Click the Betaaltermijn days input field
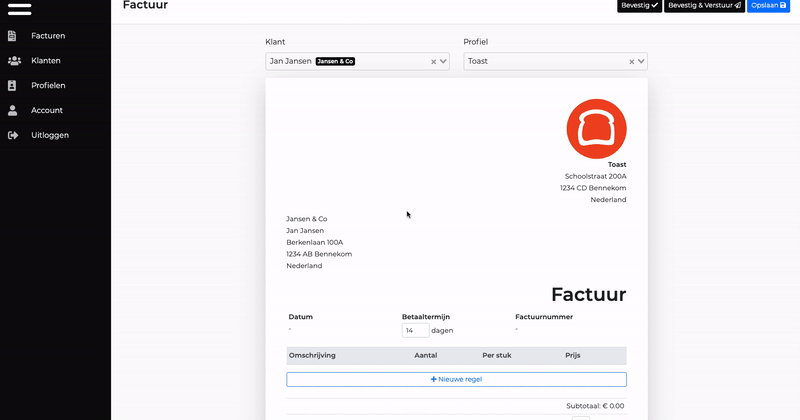Image resolution: width=800 pixels, height=420 pixels. pos(415,330)
